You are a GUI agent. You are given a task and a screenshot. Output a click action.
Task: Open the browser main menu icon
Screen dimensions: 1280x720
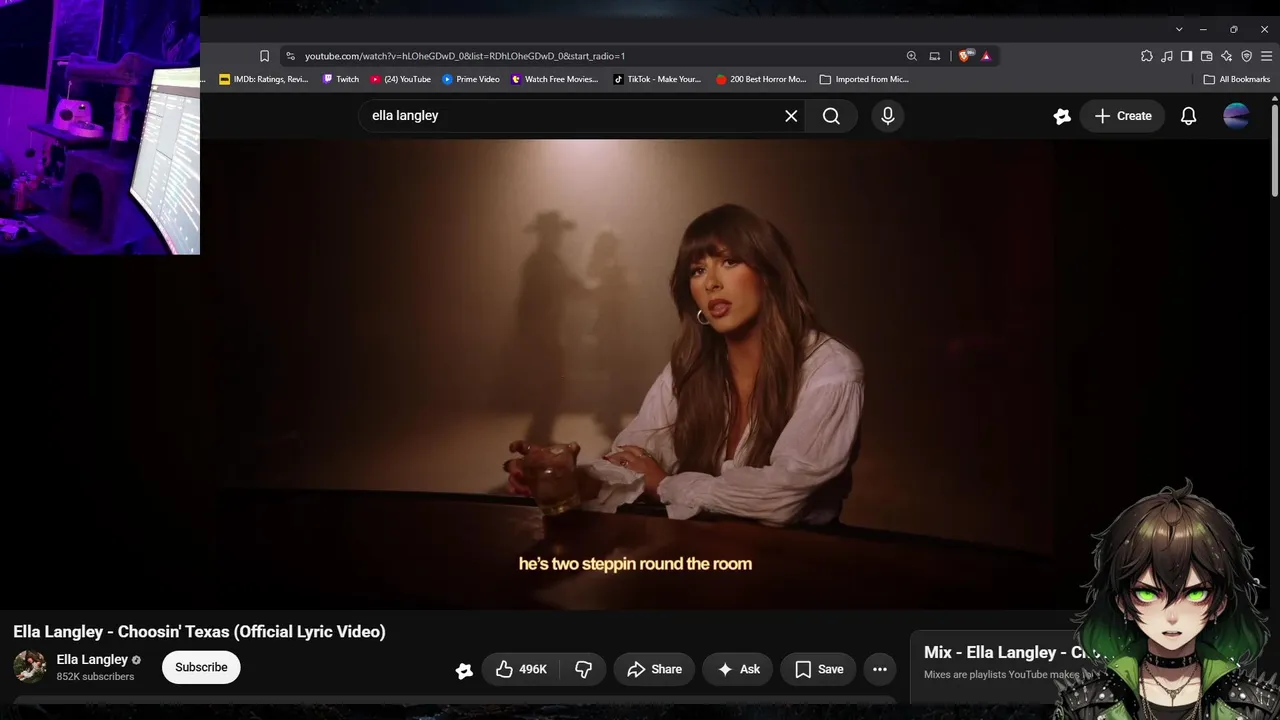pyautogui.click(x=1267, y=56)
